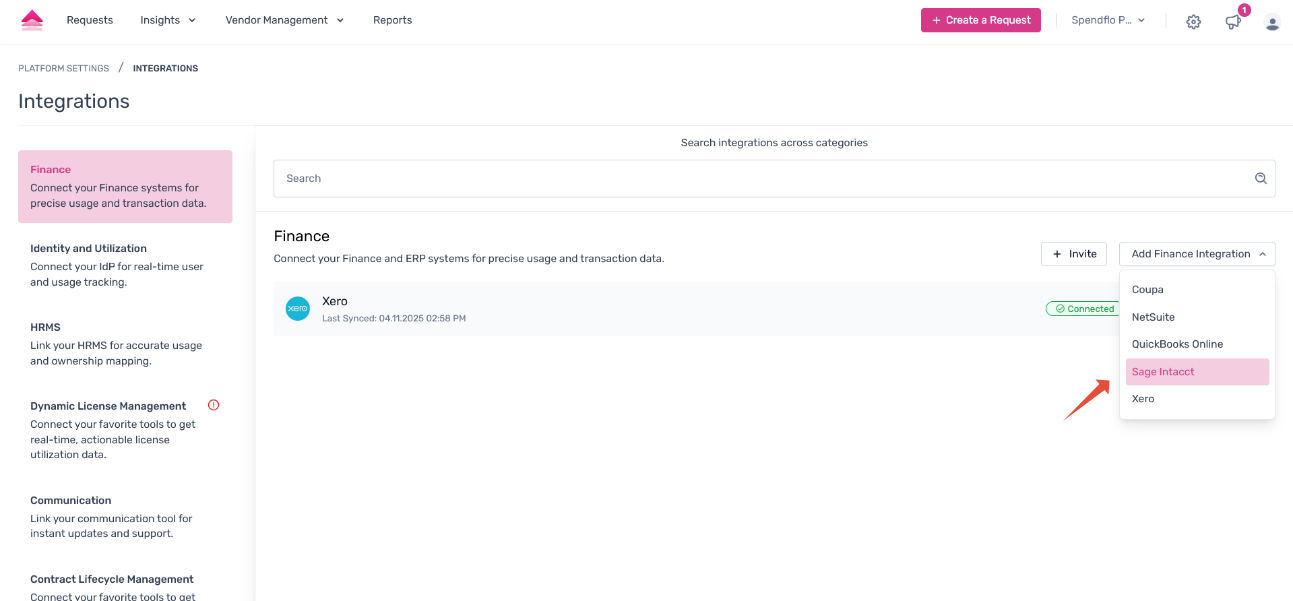Click the warning icon beside Dynamic License Management
Viewport: 1293px width, 601px height.
click(x=213, y=405)
